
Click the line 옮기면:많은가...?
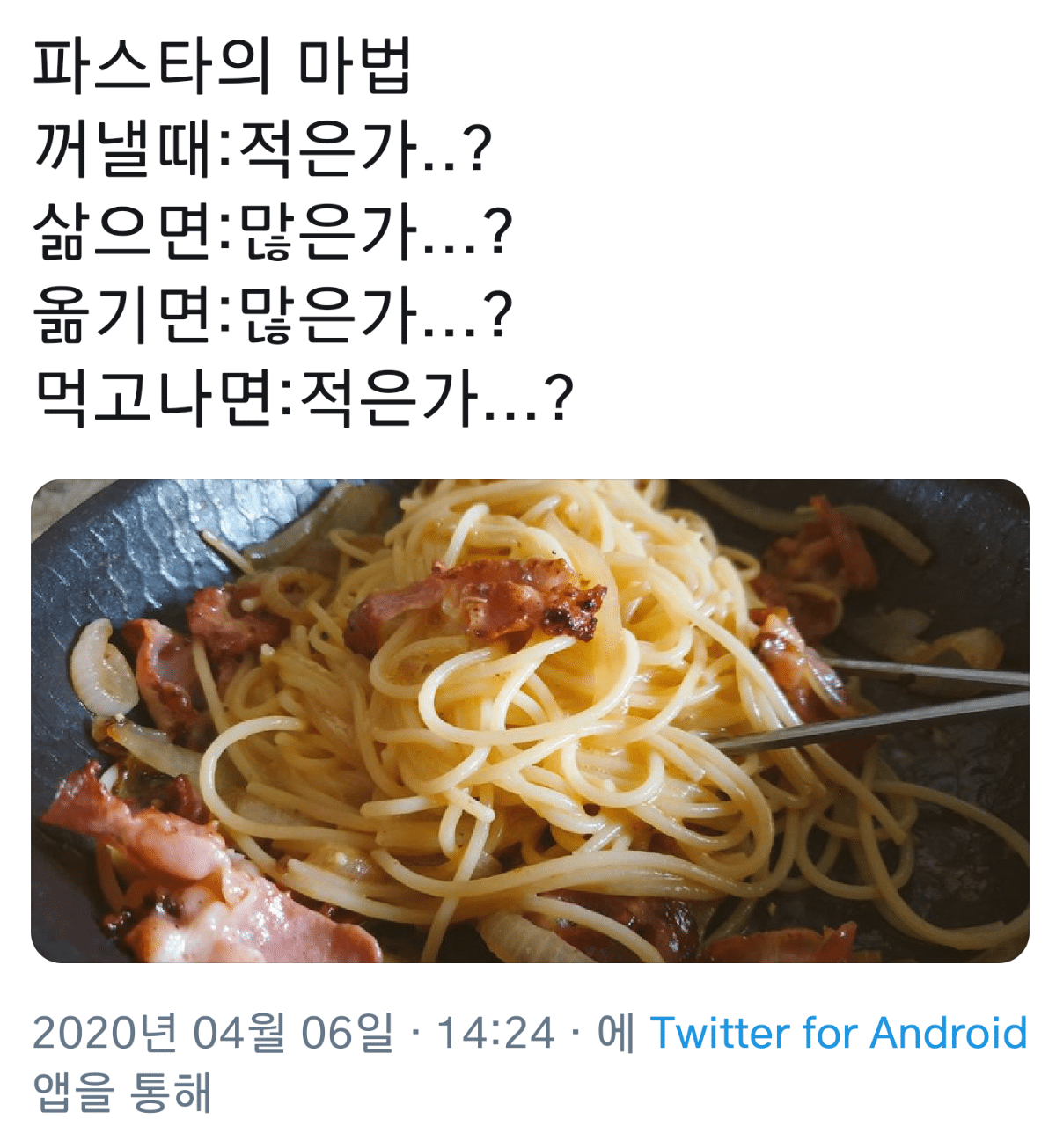tap(273, 315)
